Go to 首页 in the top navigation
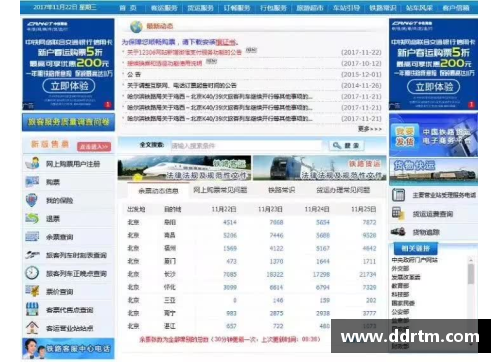500x362 pixels. [x=128, y=8]
